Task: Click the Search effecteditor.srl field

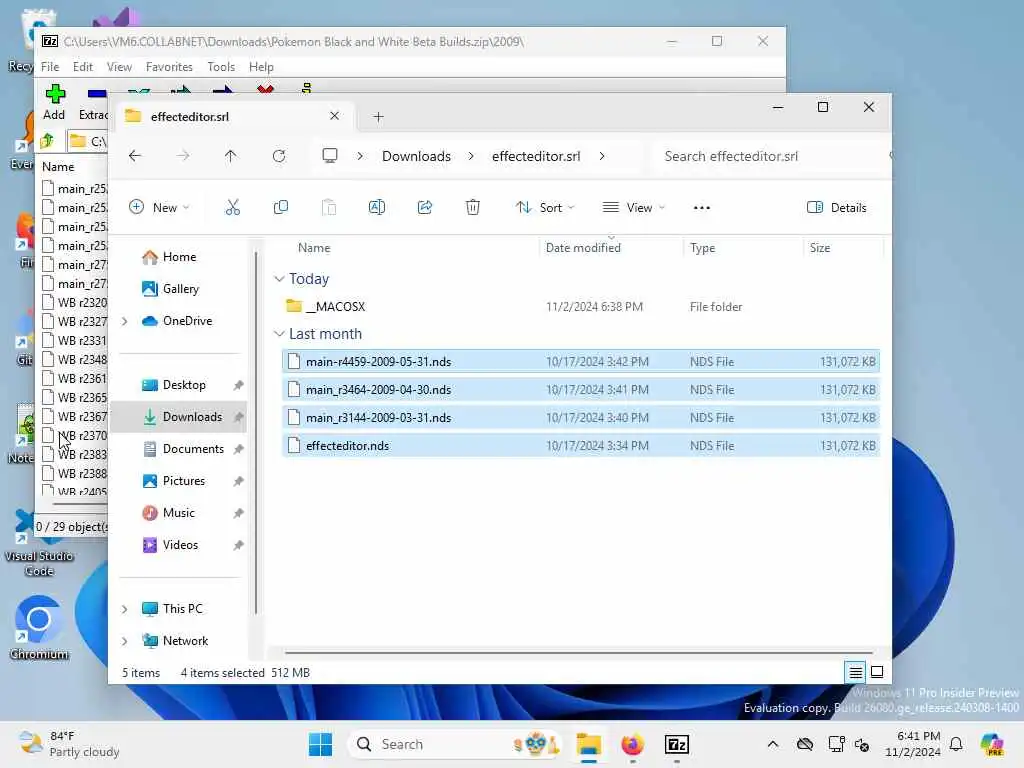Action: (x=771, y=156)
